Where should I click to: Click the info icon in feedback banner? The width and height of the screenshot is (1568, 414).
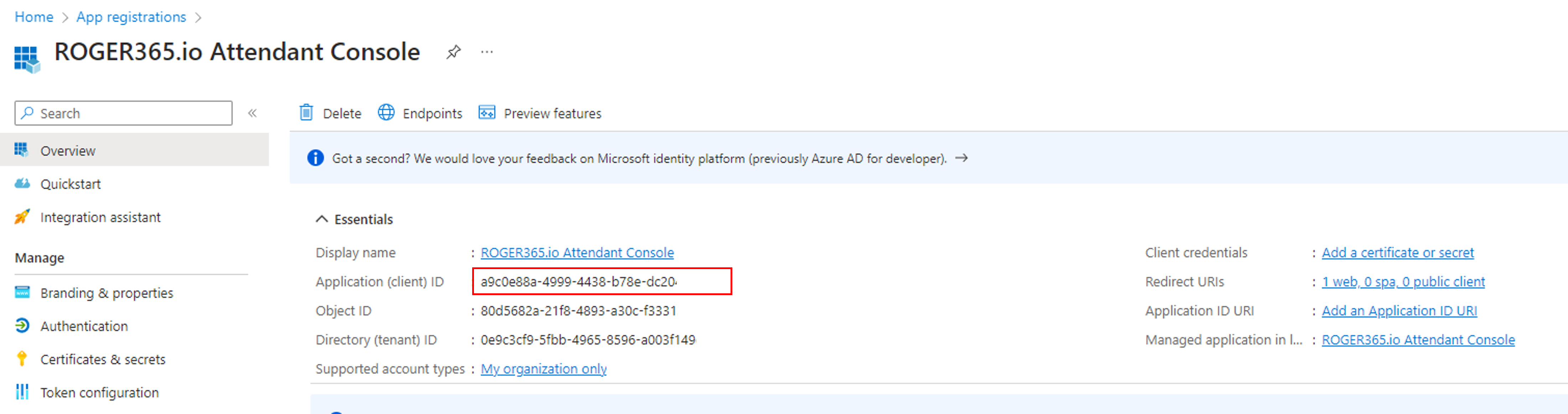[x=315, y=158]
